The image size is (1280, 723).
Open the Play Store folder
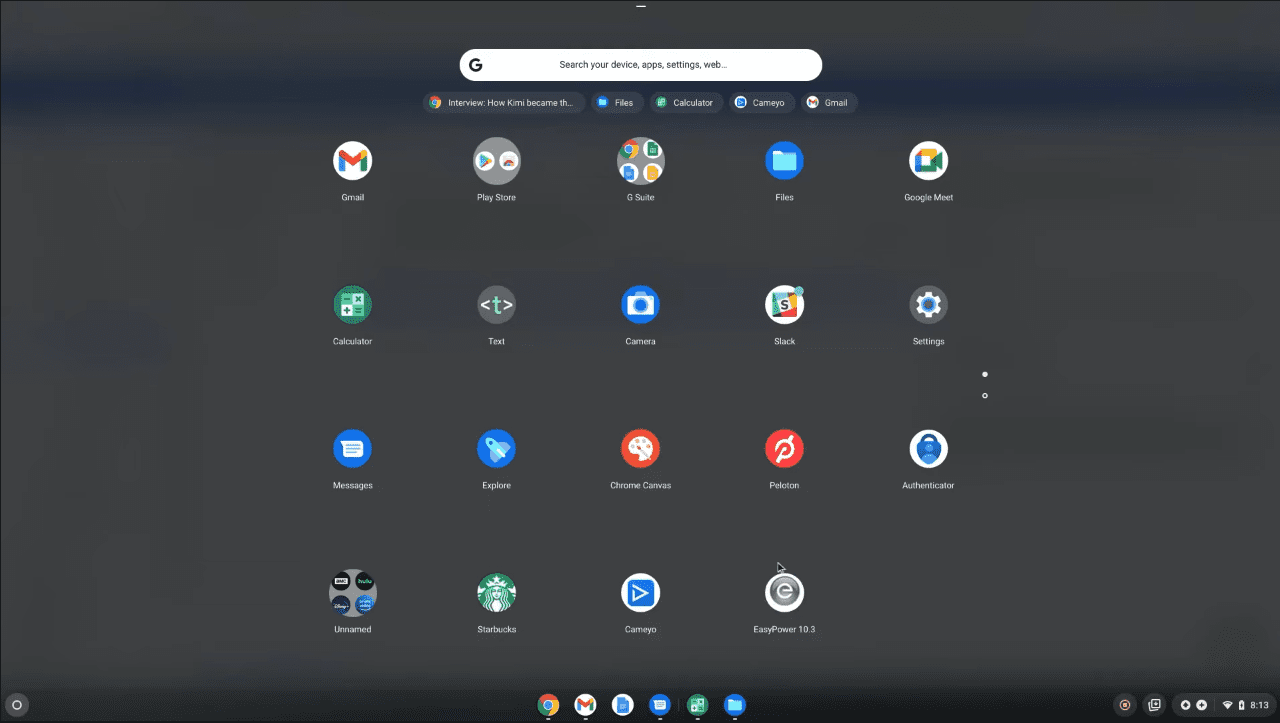coord(496,161)
